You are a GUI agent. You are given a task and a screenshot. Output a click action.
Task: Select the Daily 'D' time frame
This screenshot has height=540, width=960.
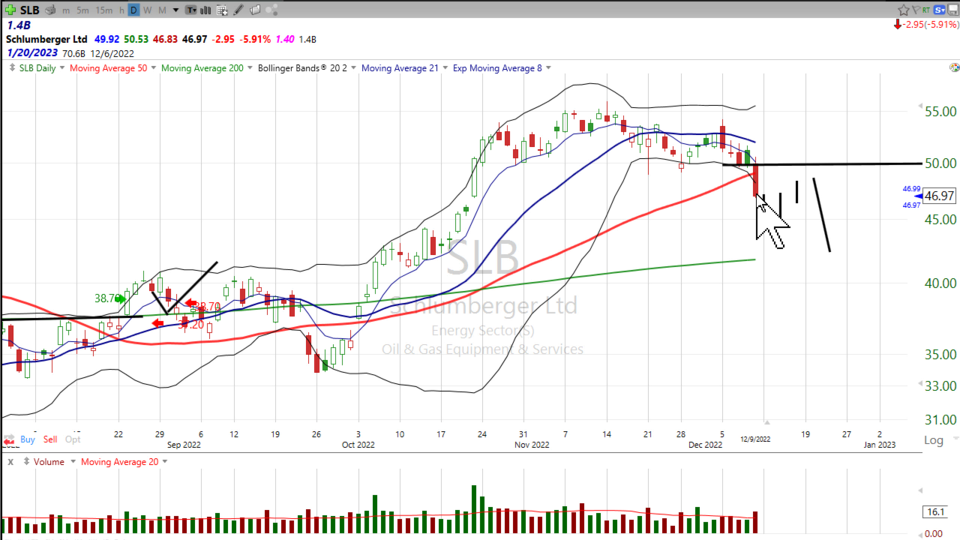(x=133, y=10)
